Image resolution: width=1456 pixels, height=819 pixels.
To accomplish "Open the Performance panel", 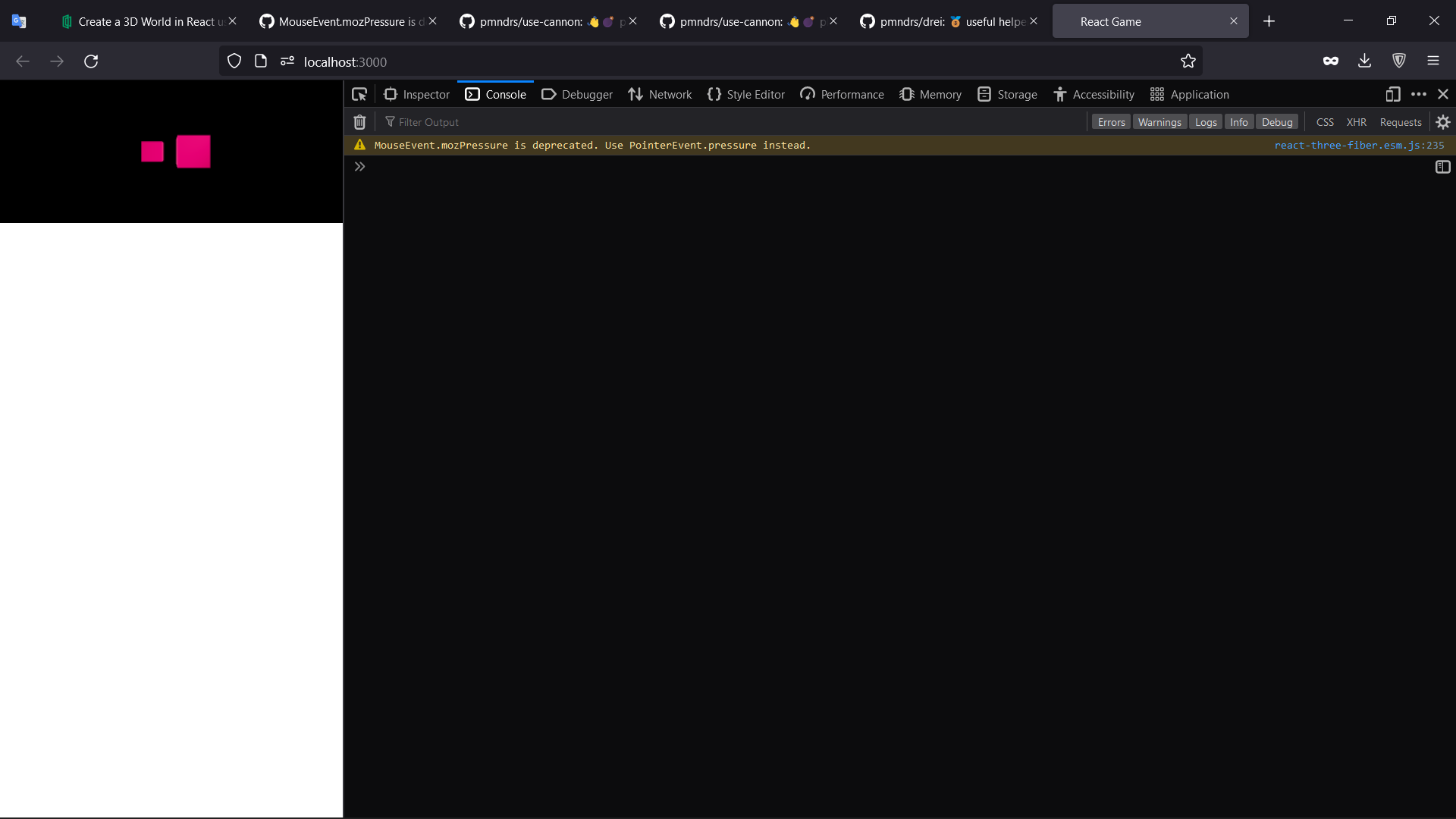I will pyautogui.click(x=842, y=94).
